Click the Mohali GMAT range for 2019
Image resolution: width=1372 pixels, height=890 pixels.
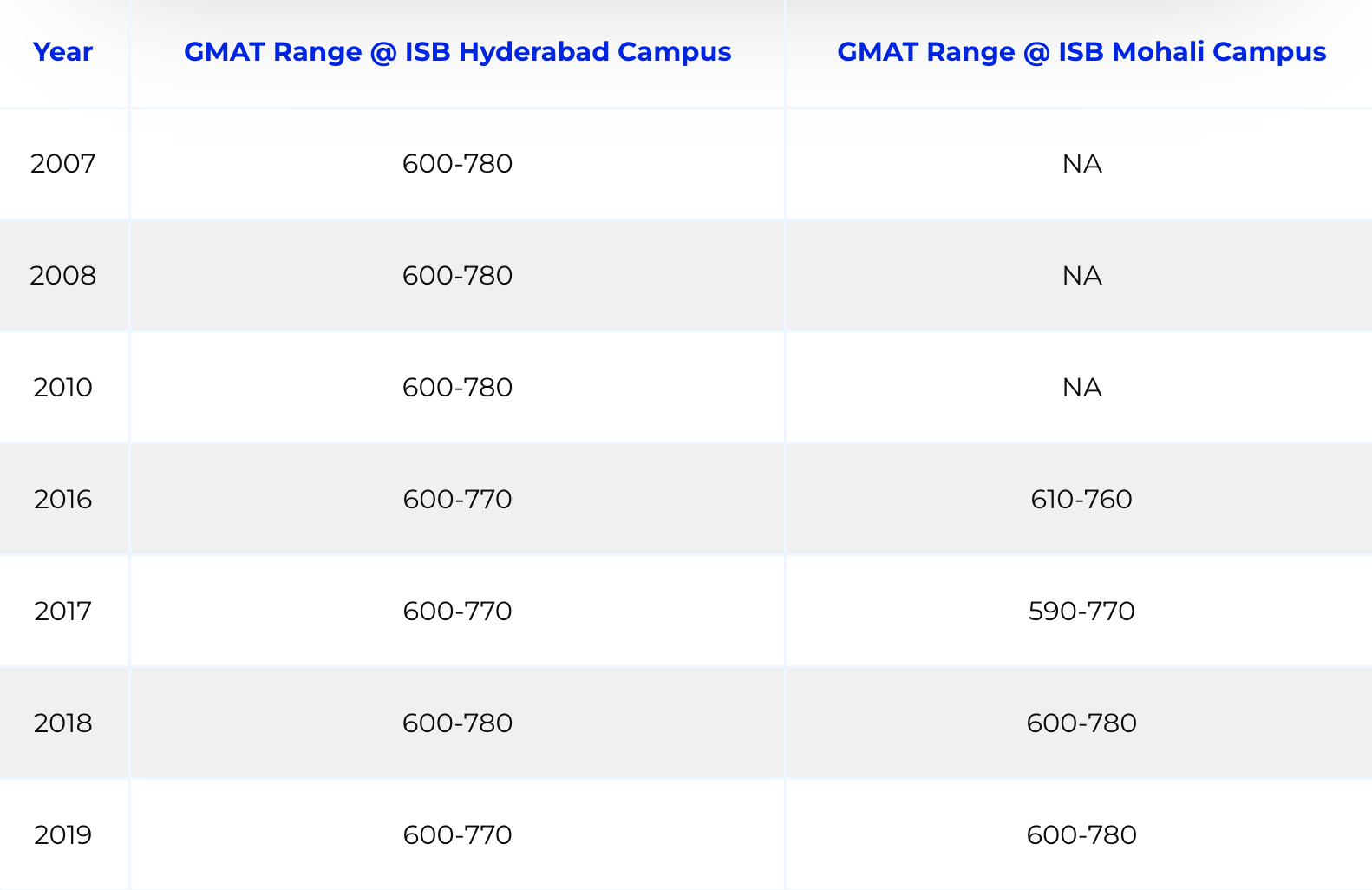click(1081, 834)
